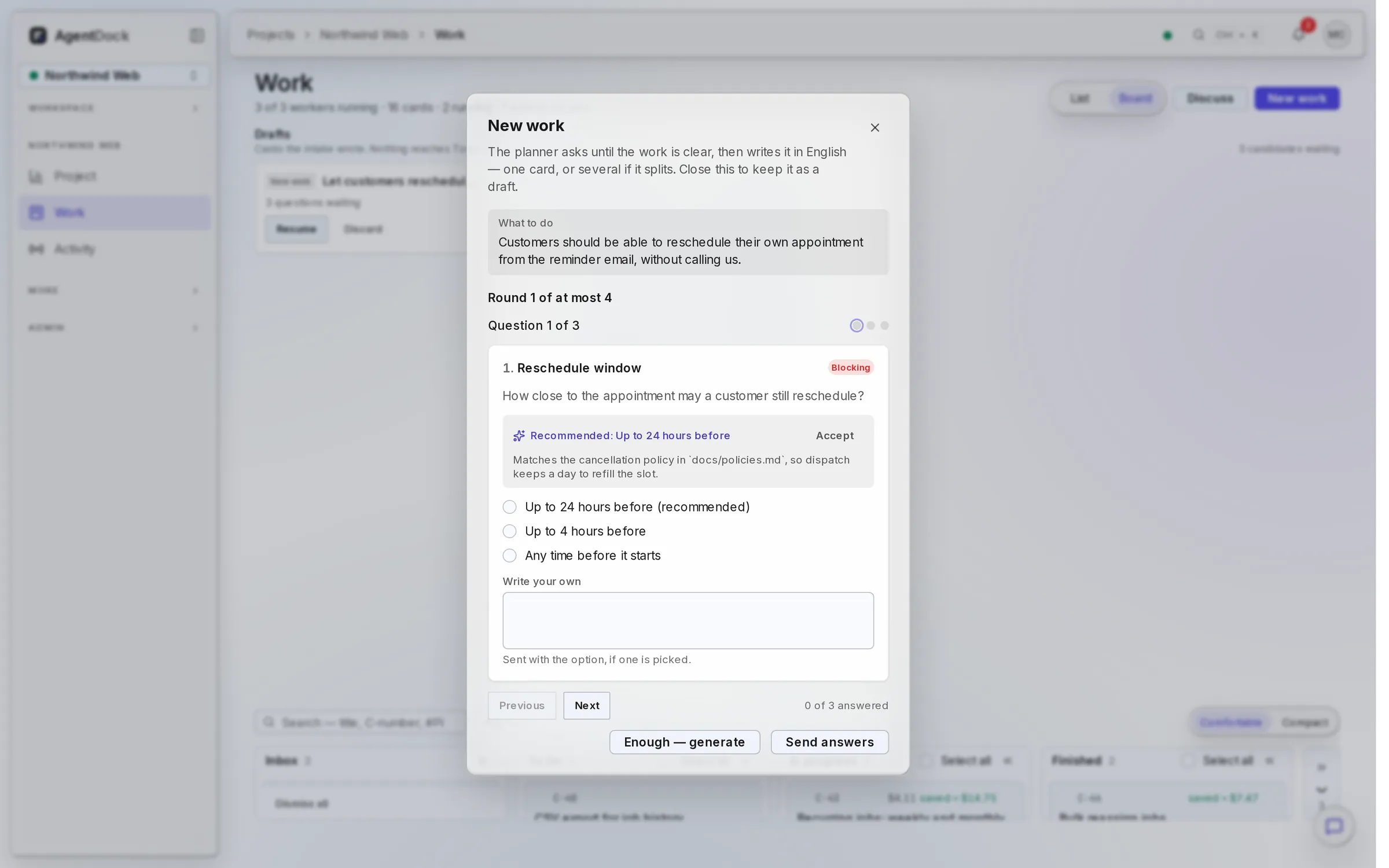Click the first question progress dot
Viewport: 1389px width, 868px height.
[x=856, y=325]
